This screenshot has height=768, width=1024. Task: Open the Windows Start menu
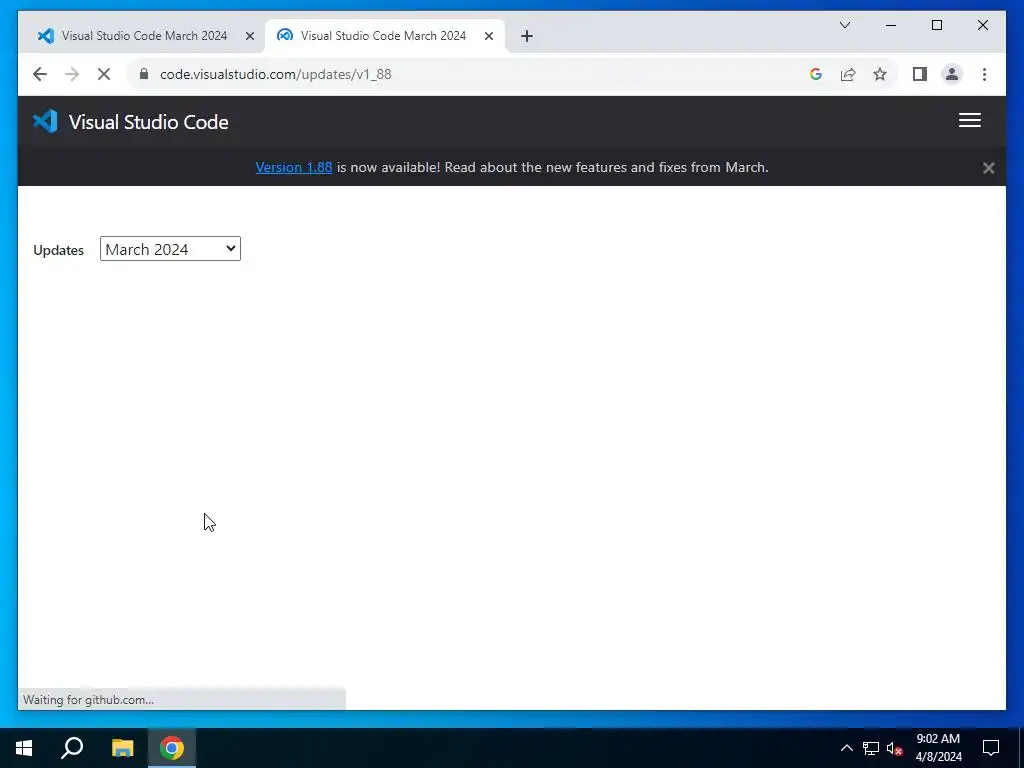point(24,748)
